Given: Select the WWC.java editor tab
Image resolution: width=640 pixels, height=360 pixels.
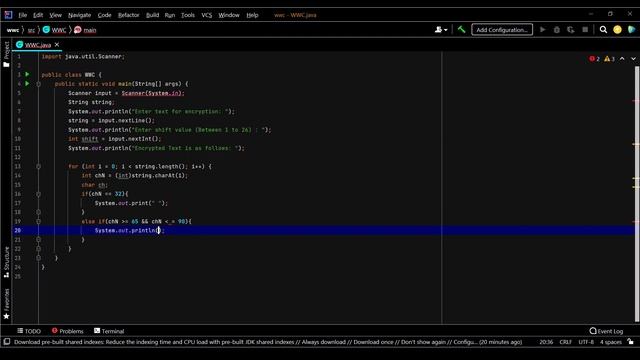Looking at the screenshot, I should point(38,44).
